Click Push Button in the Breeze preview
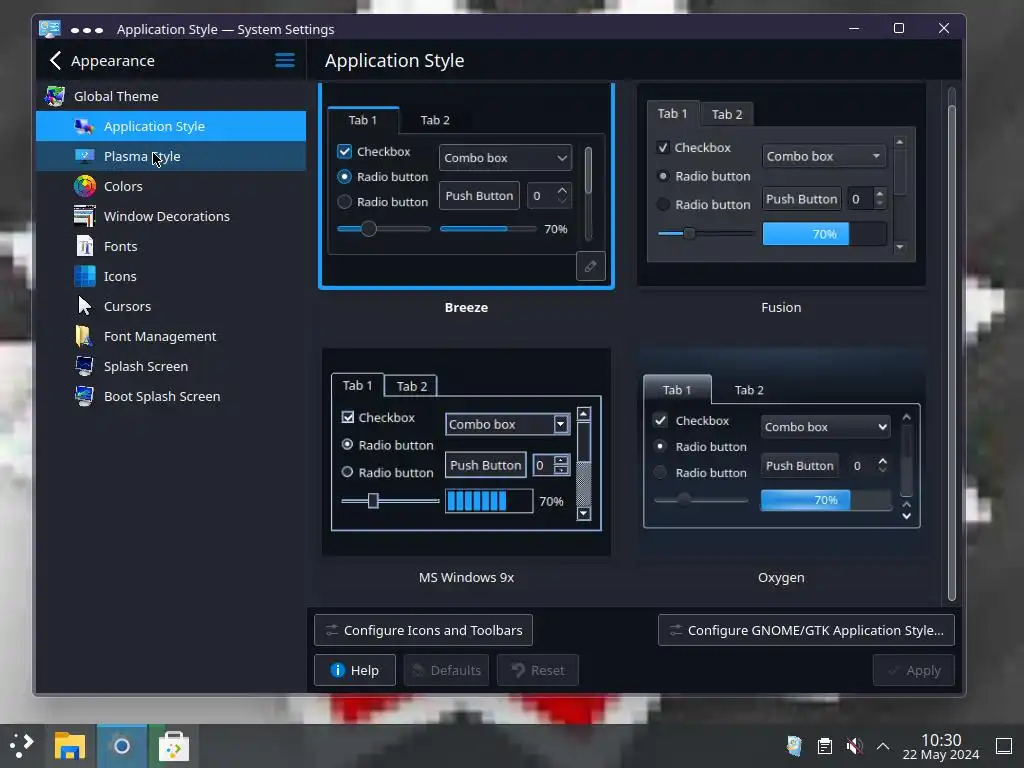The height and width of the screenshot is (768, 1024). coord(479,196)
